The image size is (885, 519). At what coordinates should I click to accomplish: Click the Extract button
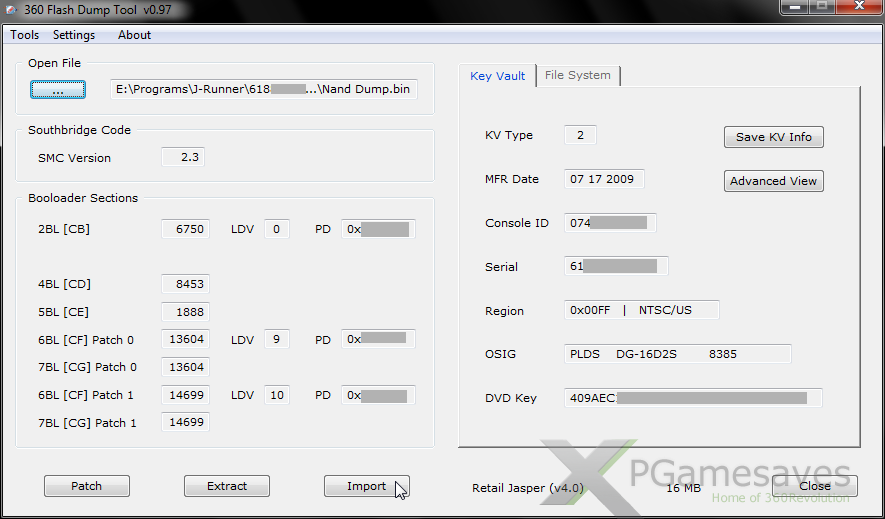click(227, 486)
